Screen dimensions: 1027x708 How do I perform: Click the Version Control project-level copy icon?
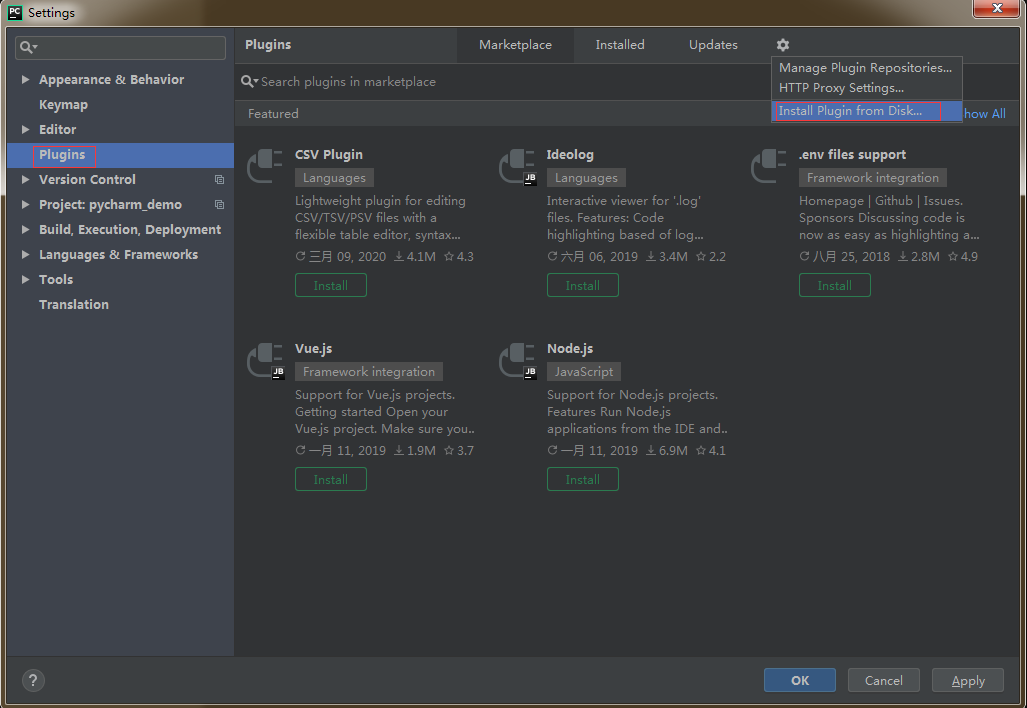coord(219,179)
